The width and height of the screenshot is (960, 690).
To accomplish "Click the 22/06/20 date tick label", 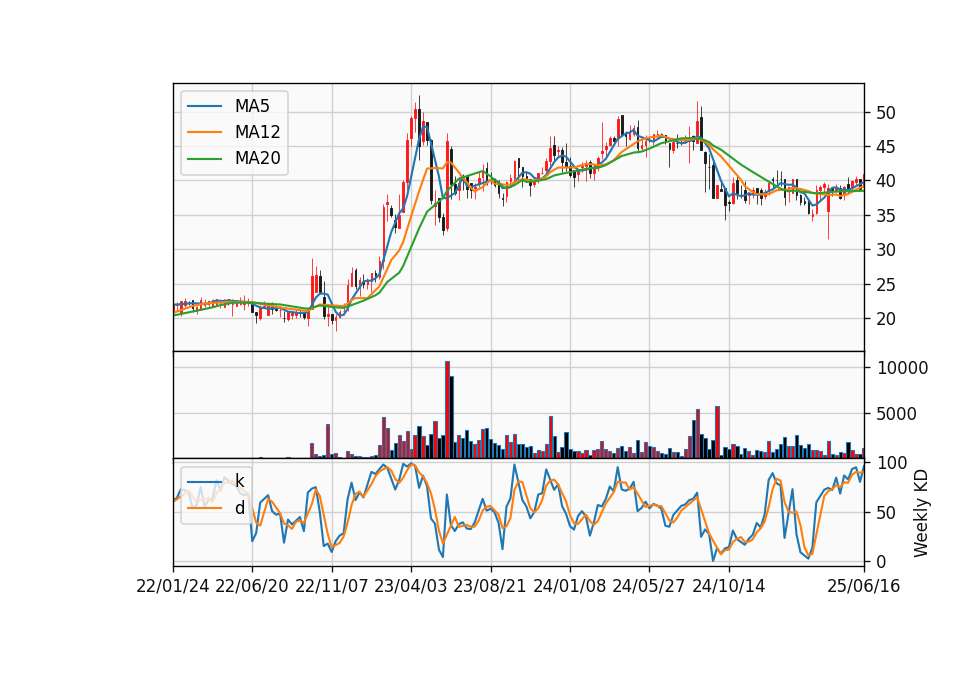I will (252, 586).
